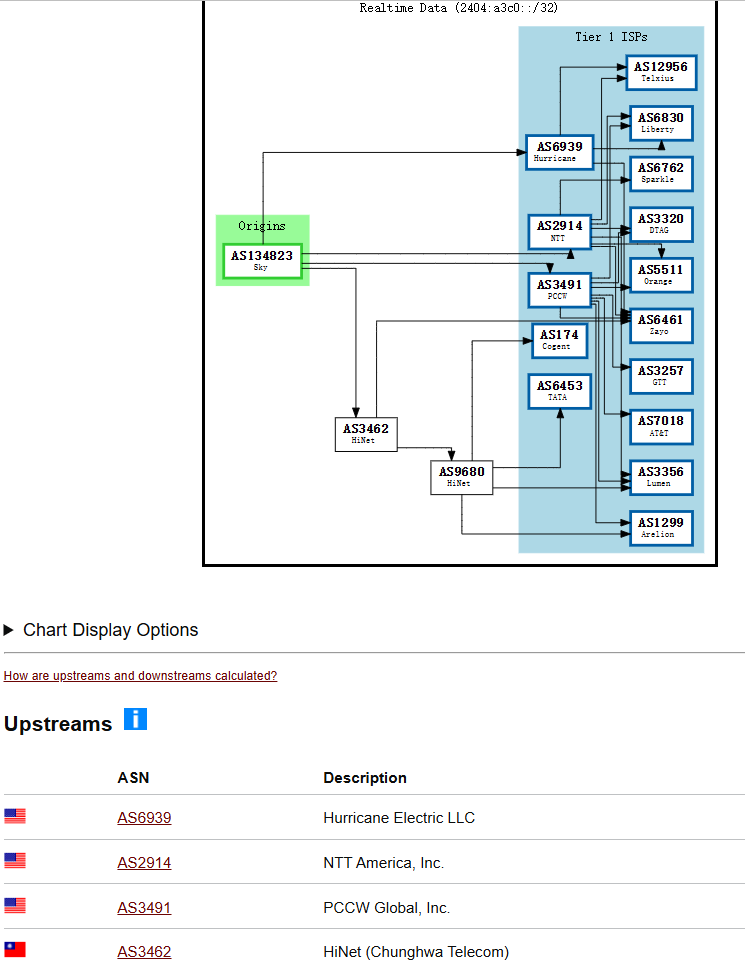
Task: Click the AS134823 Sky origin node
Action: 262,261
